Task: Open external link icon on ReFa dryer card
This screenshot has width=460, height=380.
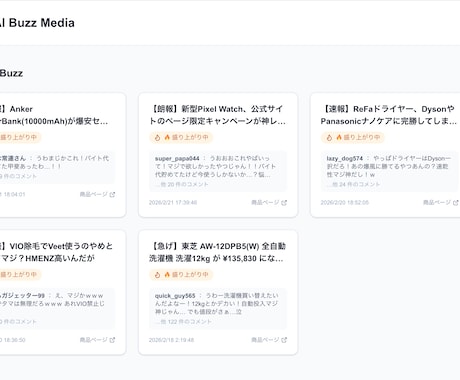Action: pos(456,202)
